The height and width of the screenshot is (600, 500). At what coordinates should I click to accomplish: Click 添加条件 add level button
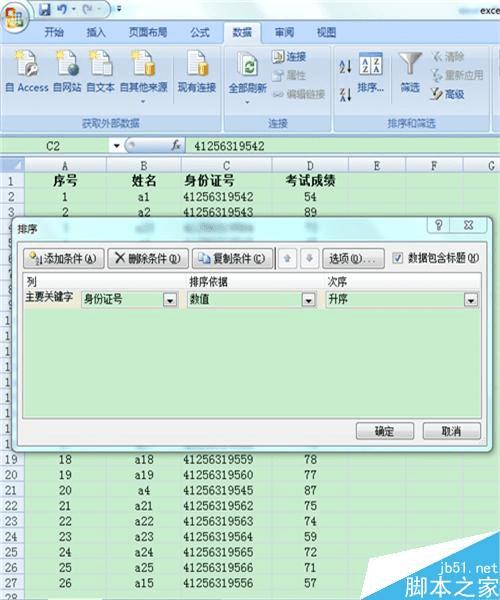click(64, 259)
